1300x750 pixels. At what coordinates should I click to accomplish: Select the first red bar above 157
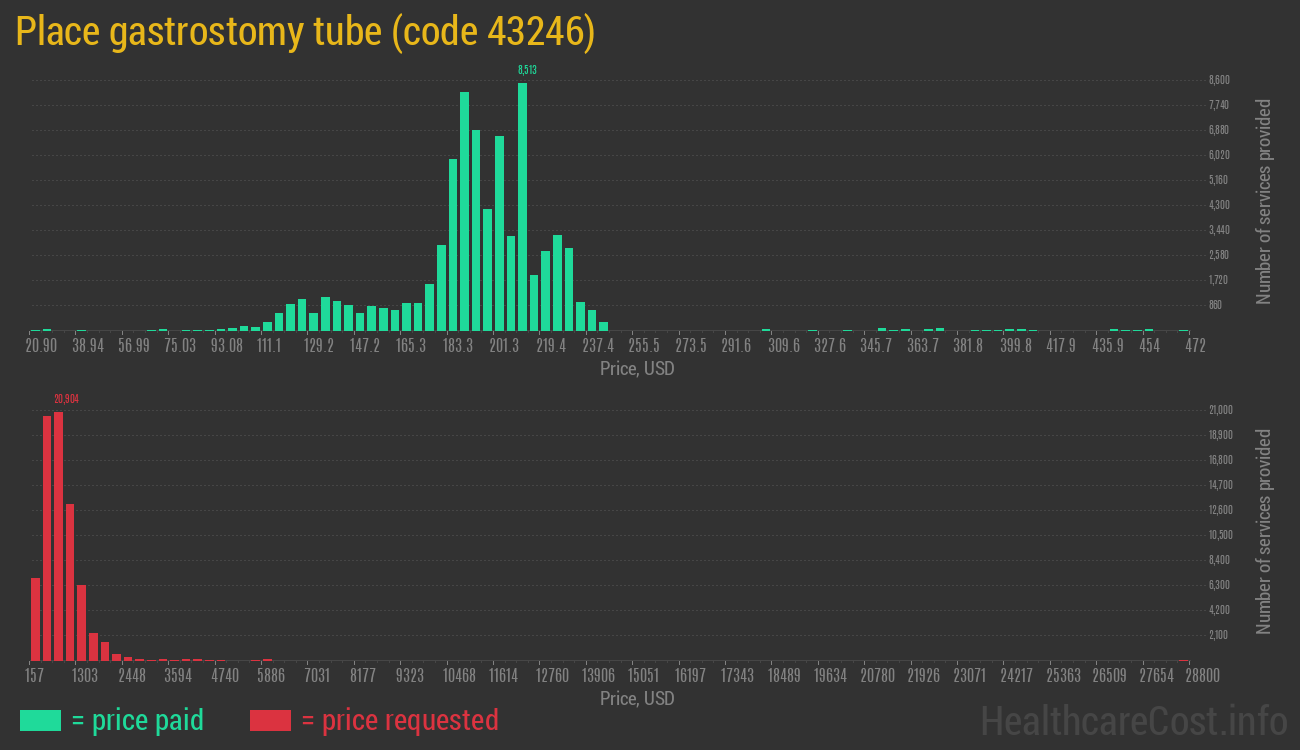(35, 618)
